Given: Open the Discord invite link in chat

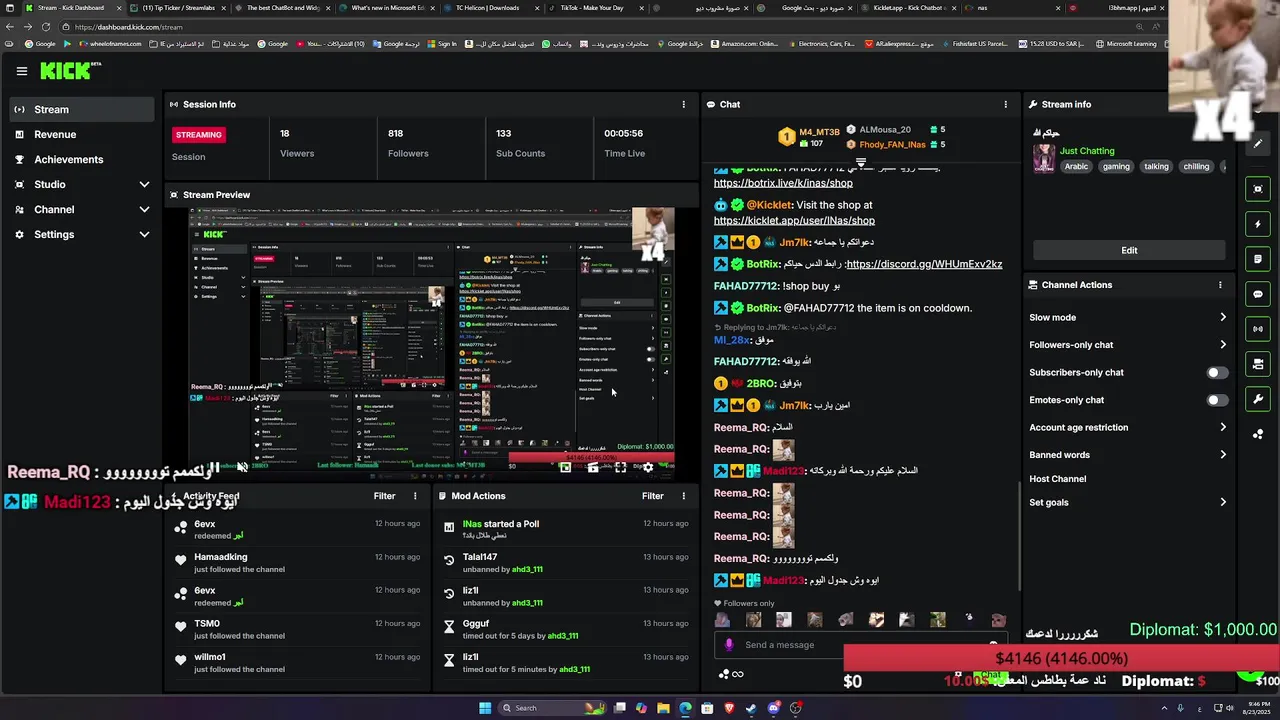Looking at the screenshot, I should click(924, 264).
